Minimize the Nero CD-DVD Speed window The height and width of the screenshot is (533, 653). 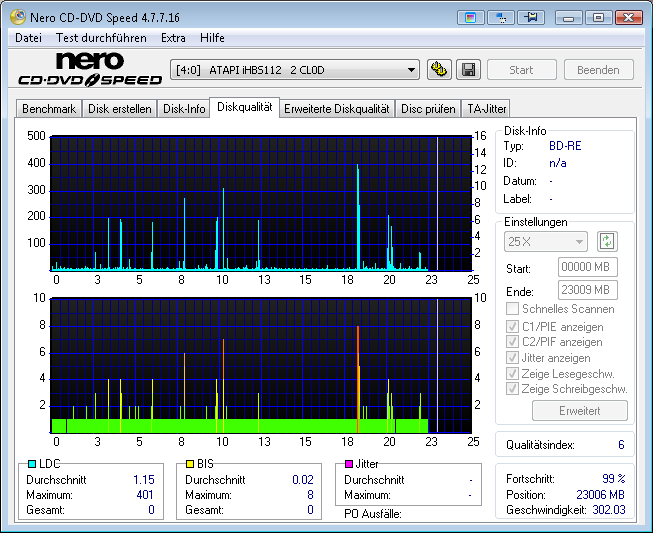pos(569,18)
